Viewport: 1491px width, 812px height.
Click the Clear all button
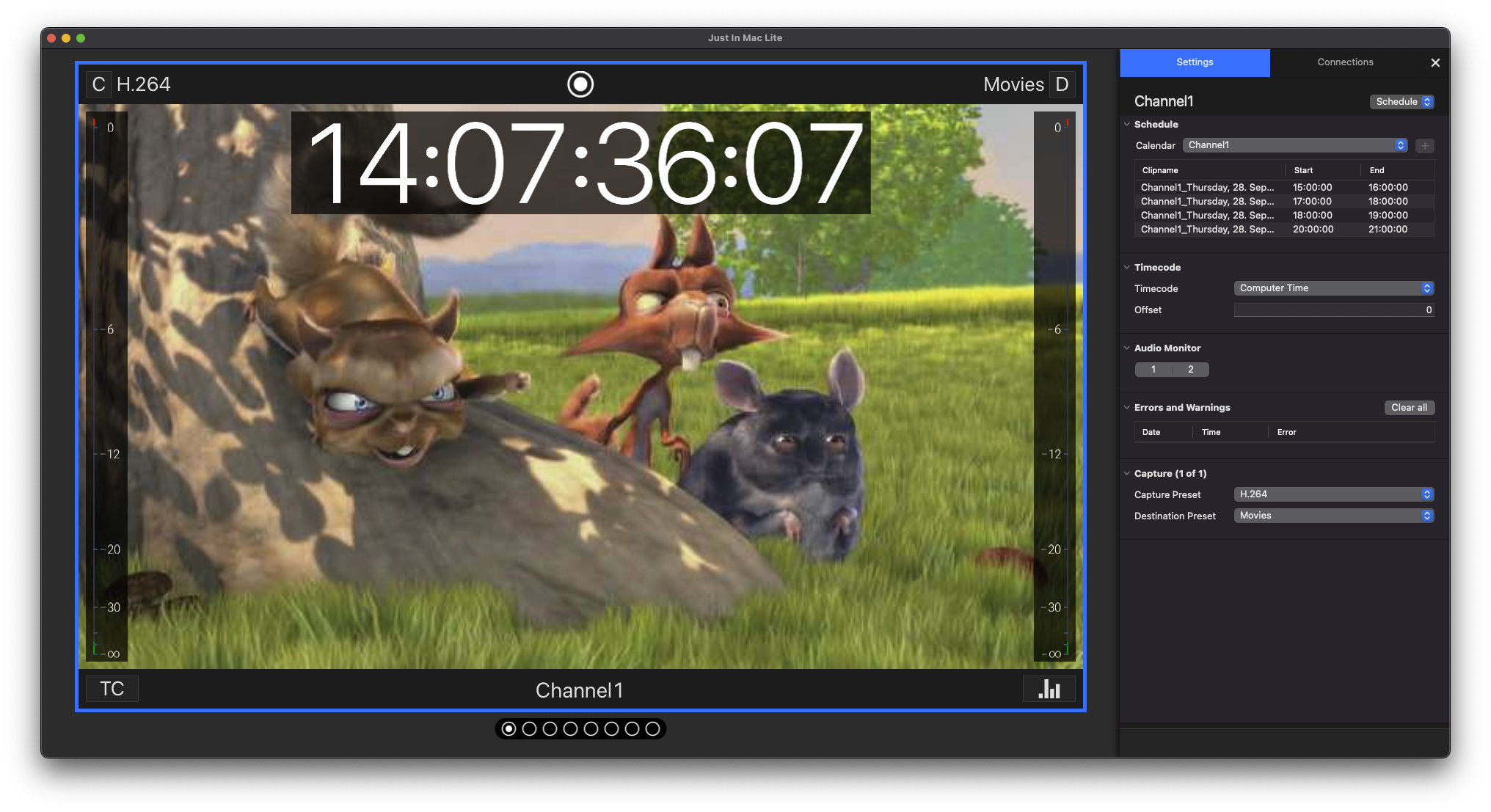pos(1409,408)
